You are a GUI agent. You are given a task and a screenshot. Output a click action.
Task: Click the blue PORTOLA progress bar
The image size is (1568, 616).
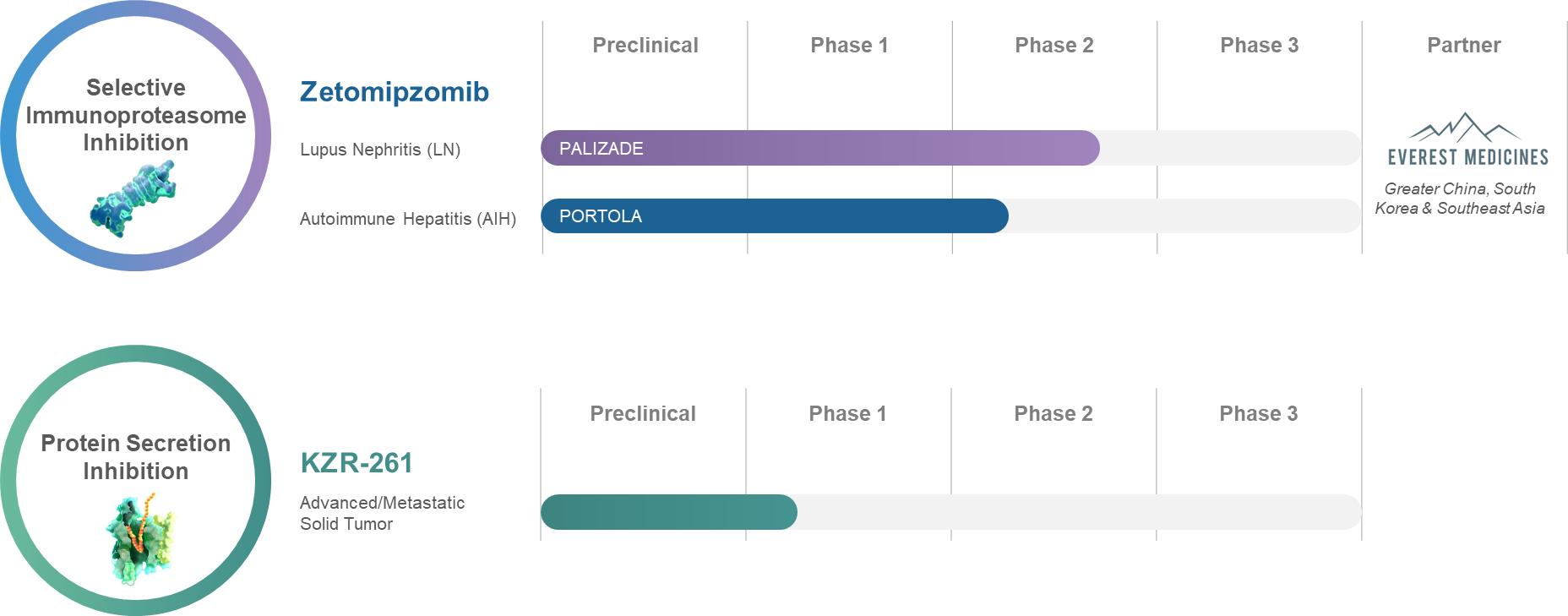coord(774,215)
